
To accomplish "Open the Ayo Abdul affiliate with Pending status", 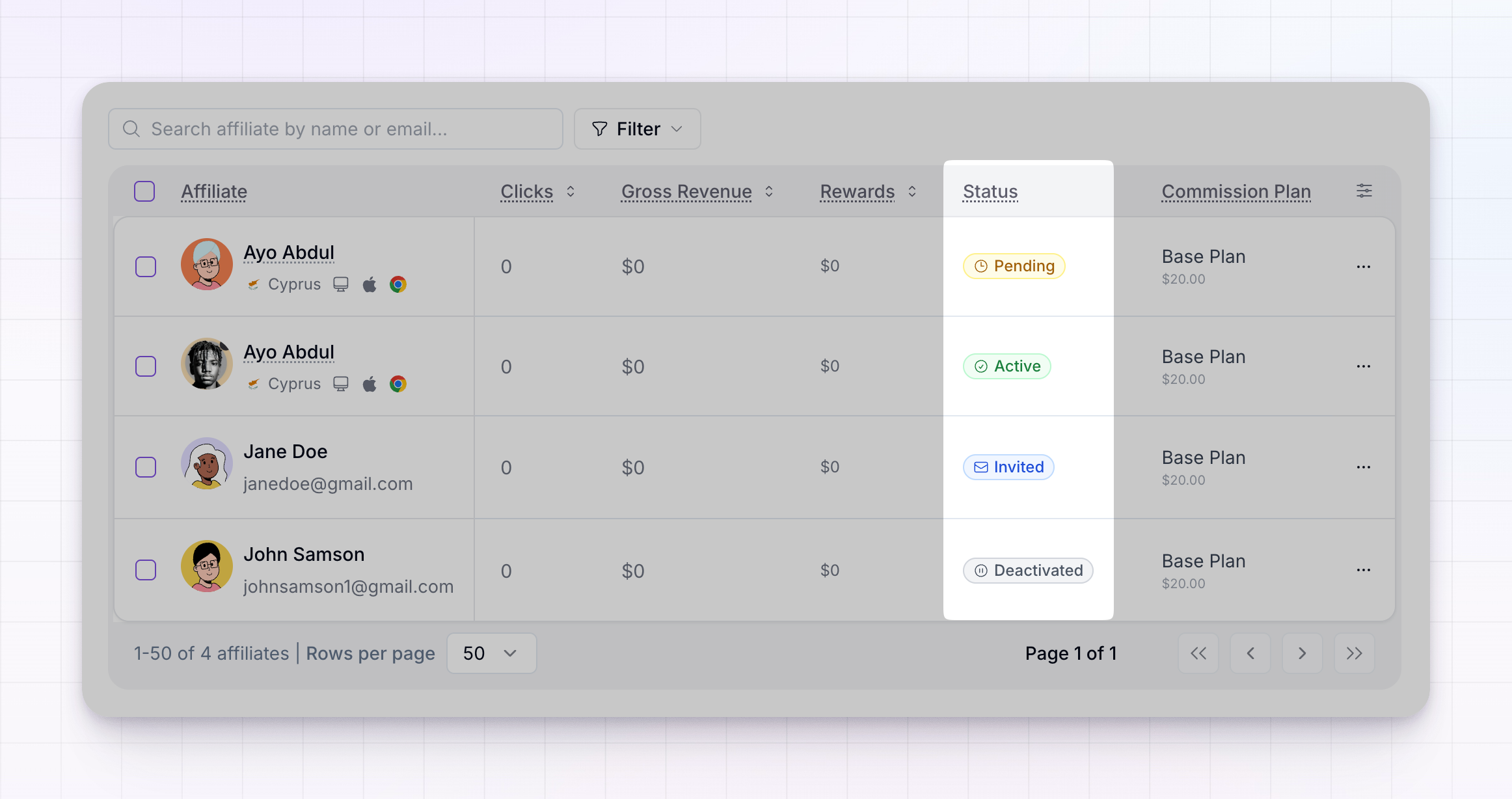I will (289, 252).
